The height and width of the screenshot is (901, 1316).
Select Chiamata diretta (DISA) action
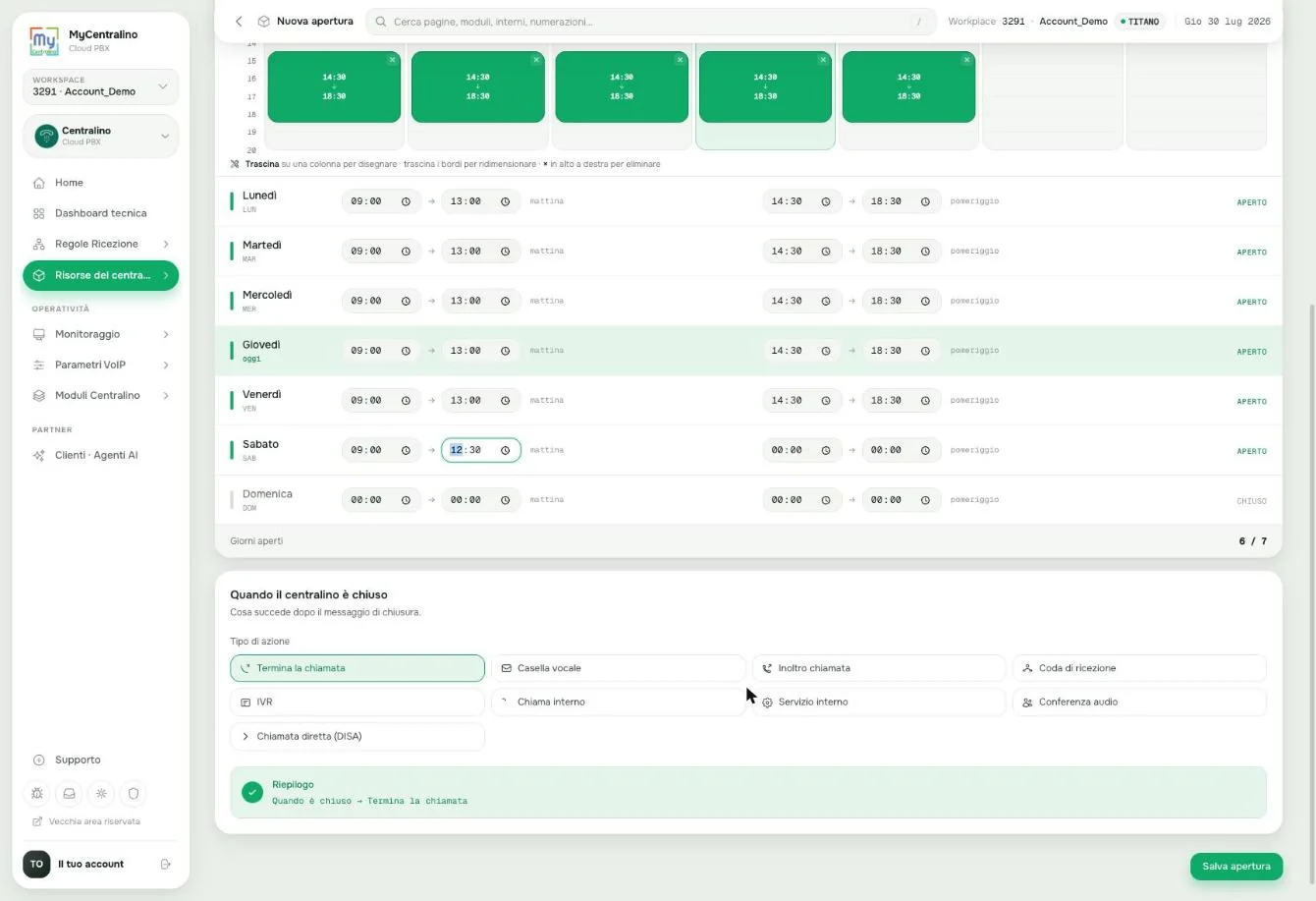click(357, 737)
